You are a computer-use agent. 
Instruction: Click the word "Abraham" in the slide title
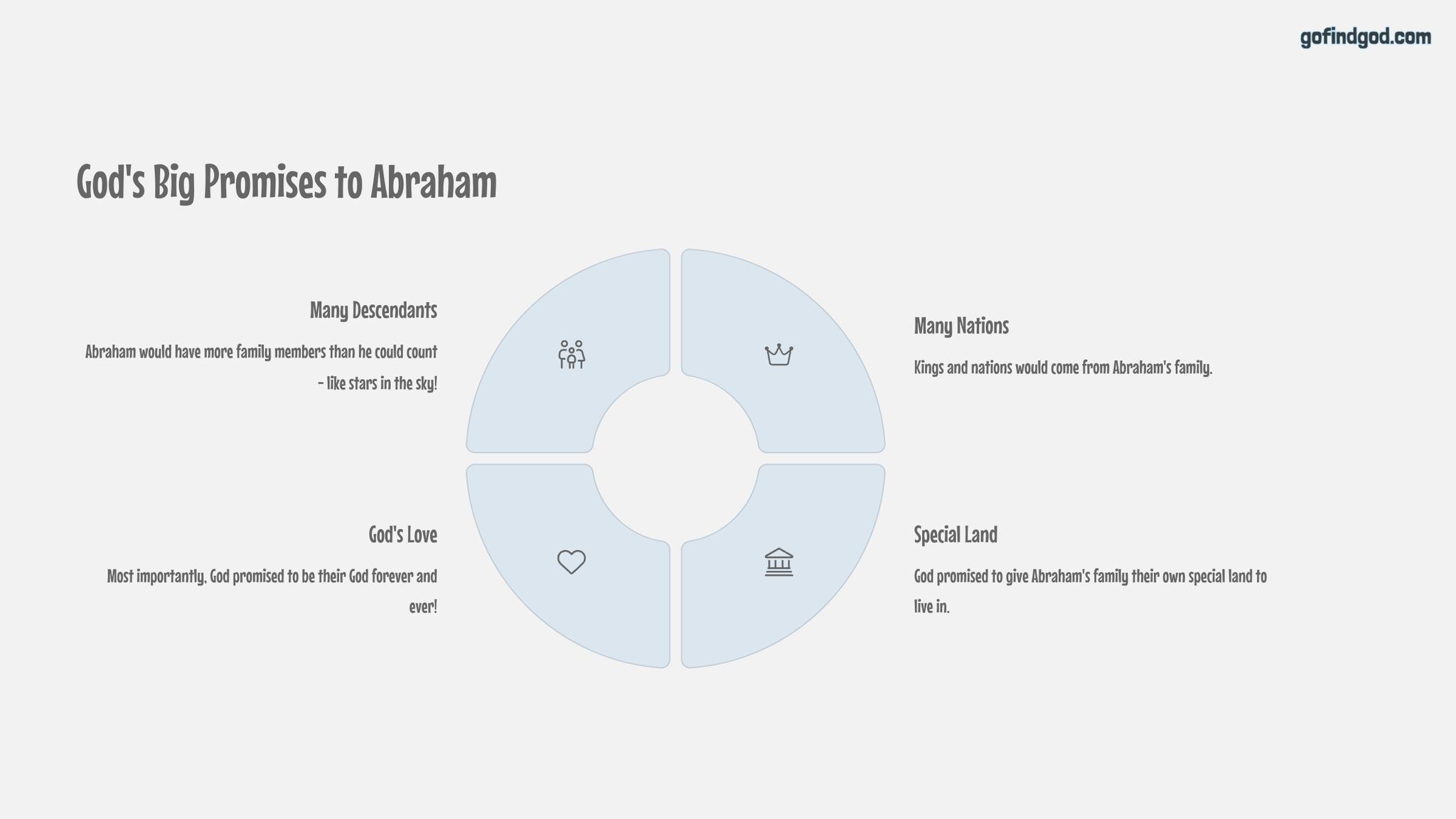433,182
